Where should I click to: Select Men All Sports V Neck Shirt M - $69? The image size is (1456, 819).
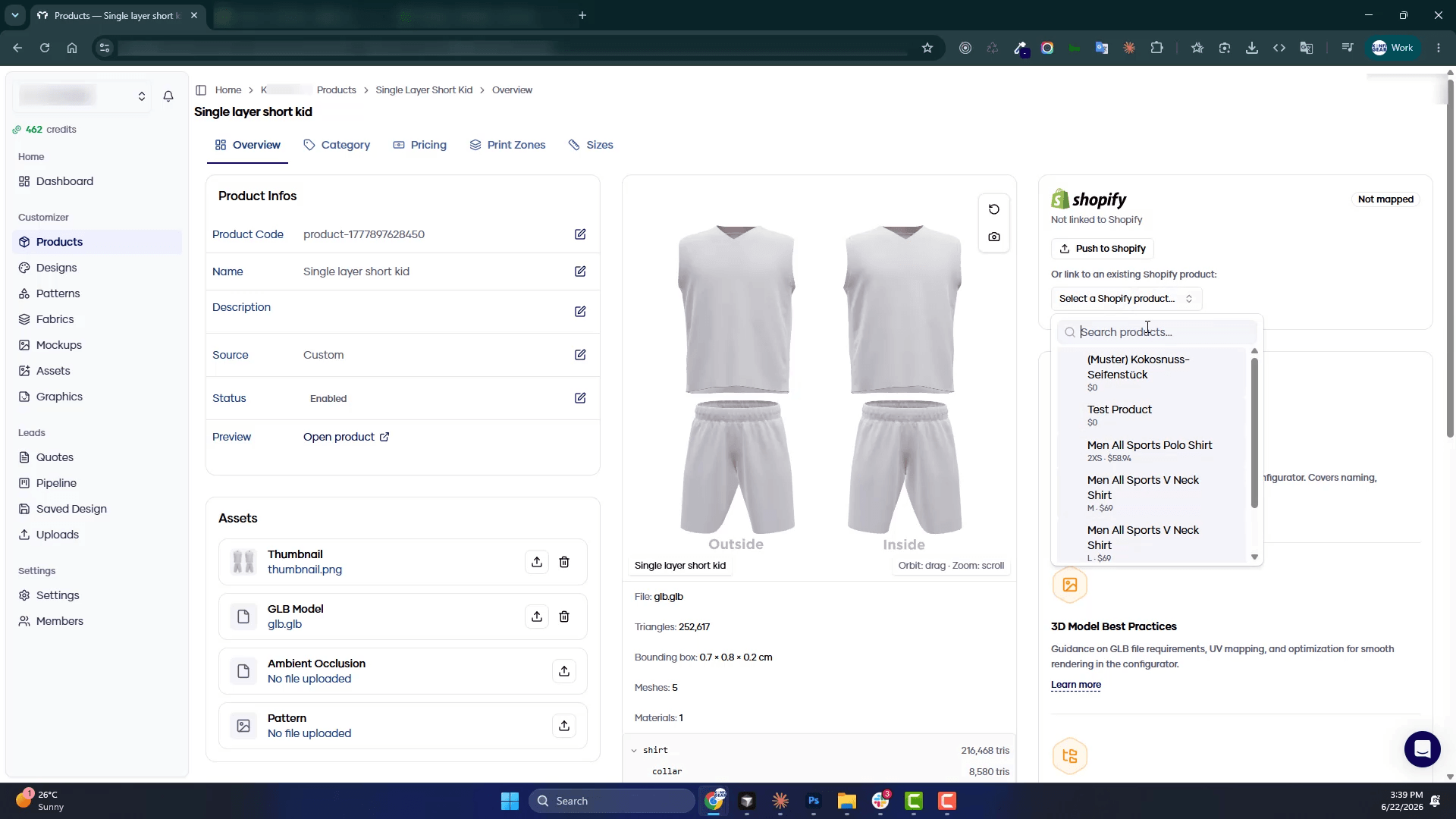tap(1152, 493)
